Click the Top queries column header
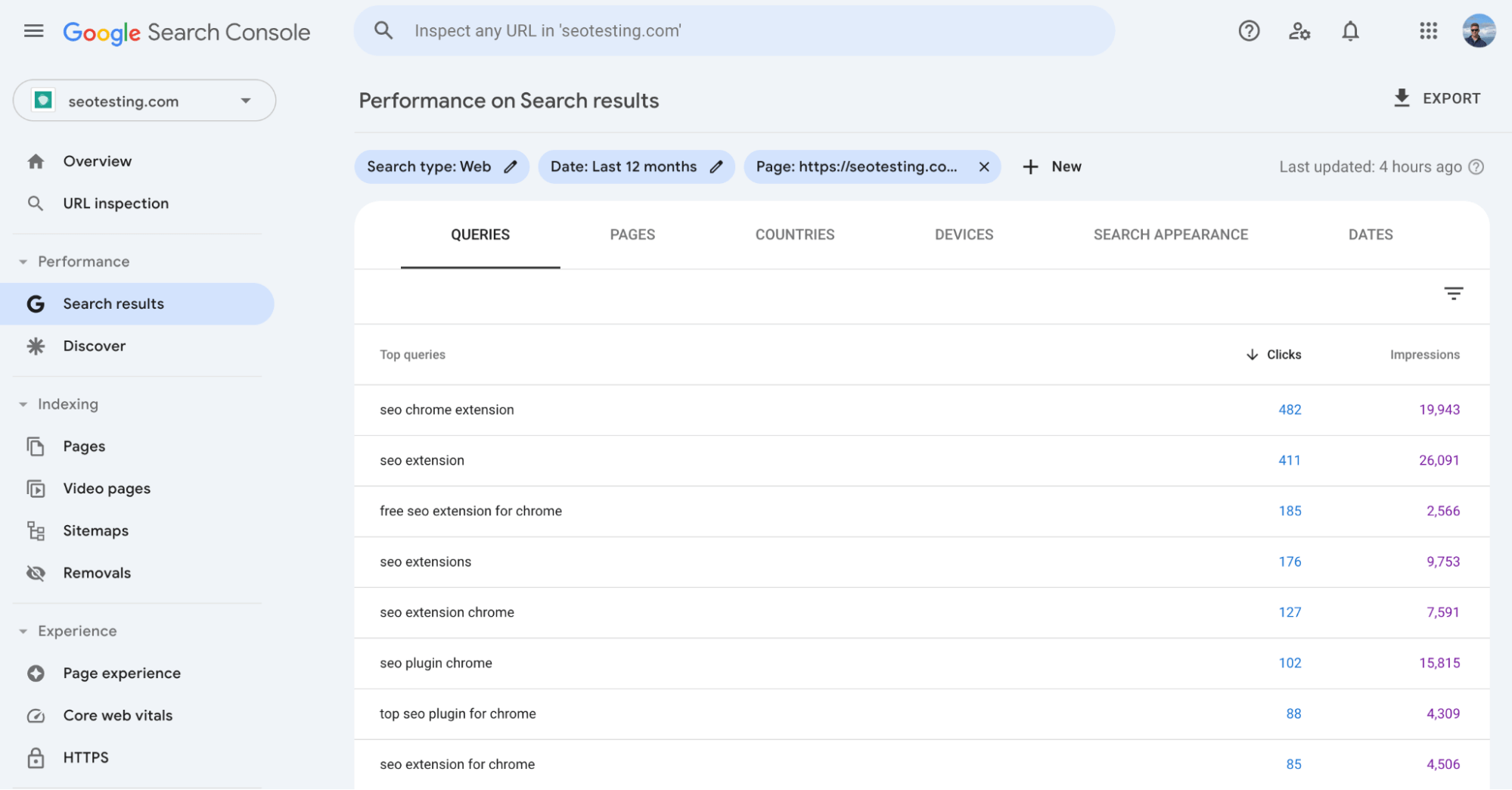The width and height of the screenshot is (1512, 790). pos(412,355)
